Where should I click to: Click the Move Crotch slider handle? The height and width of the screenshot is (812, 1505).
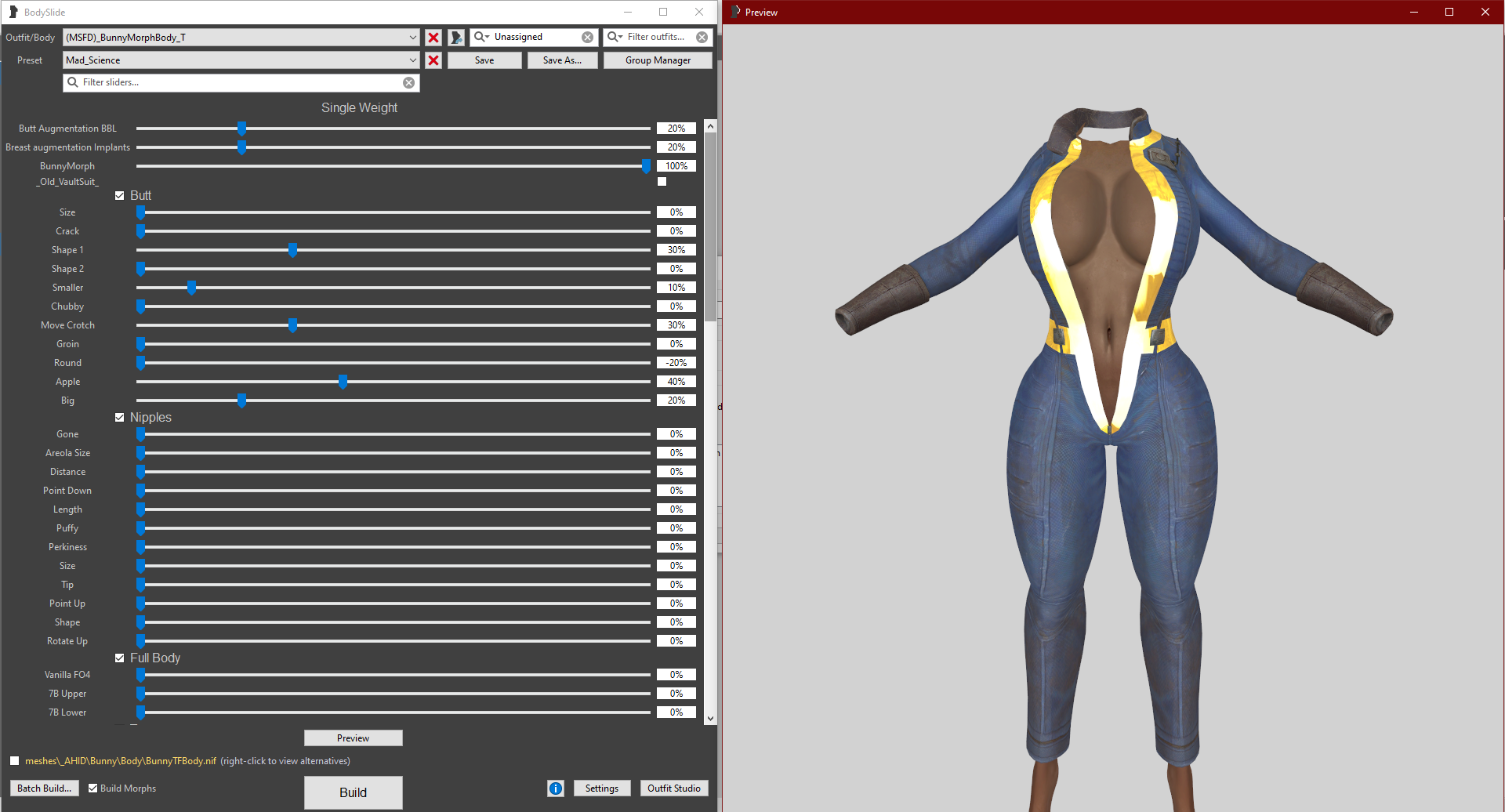click(292, 325)
